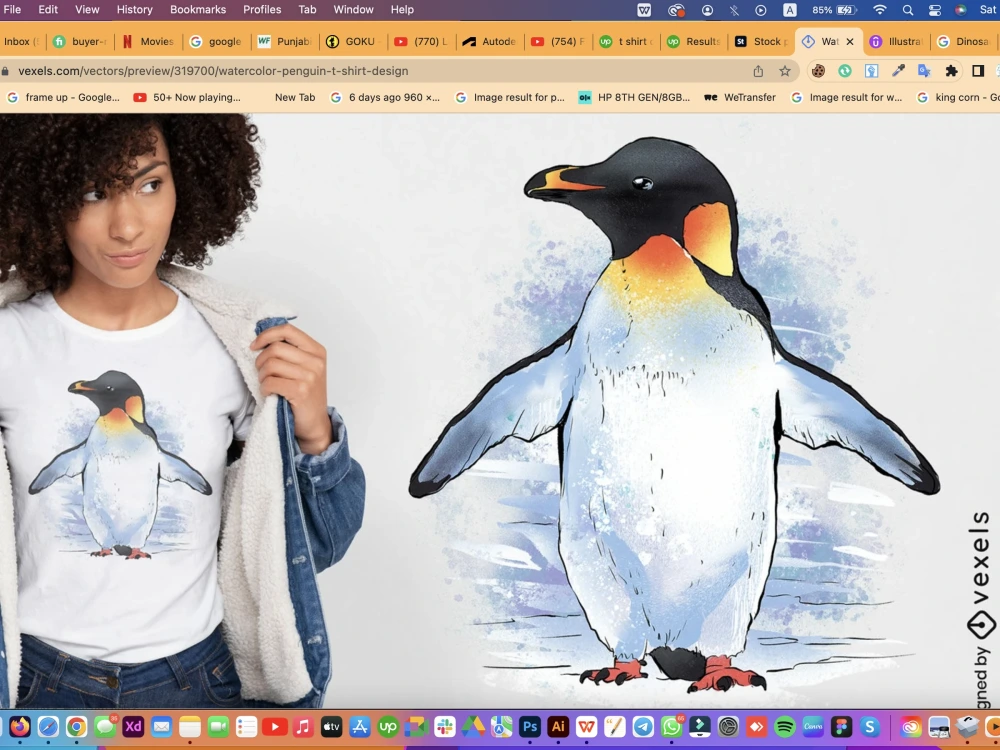This screenshot has width=1000, height=750.
Task: Click the site lock icon in address bar
Action: [5, 71]
